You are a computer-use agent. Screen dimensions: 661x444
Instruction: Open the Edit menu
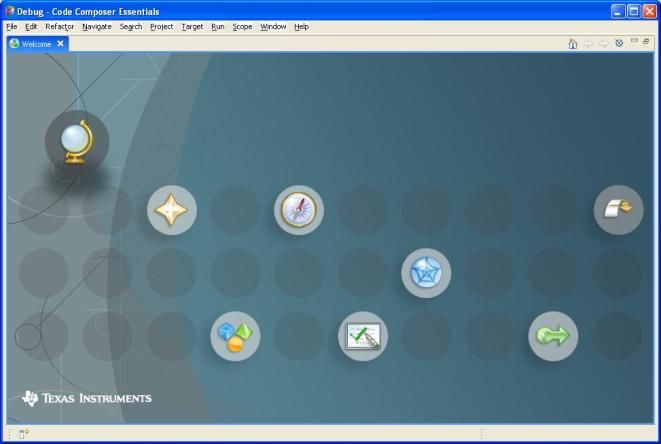pyautogui.click(x=31, y=27)
